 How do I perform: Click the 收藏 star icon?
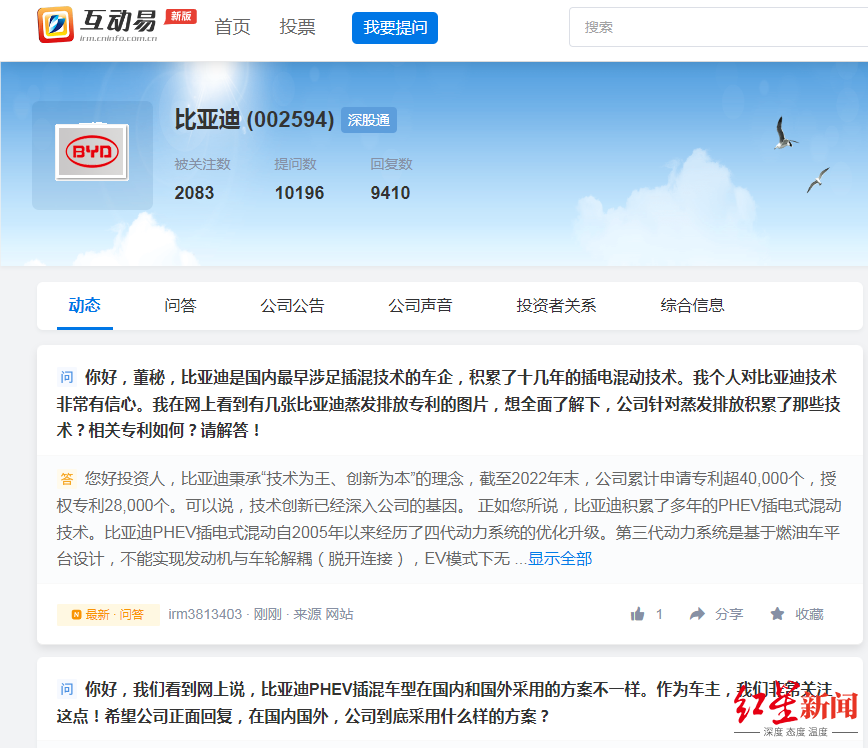coord(777,614)
